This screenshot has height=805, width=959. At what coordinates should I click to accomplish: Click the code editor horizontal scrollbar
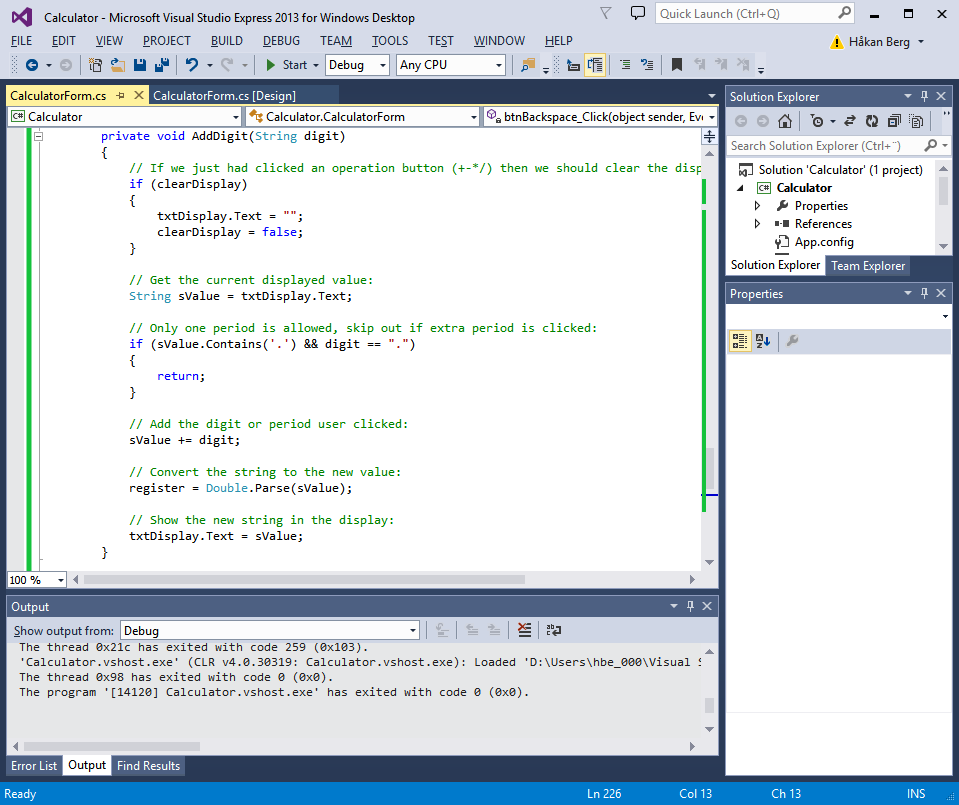pos(304,579)
